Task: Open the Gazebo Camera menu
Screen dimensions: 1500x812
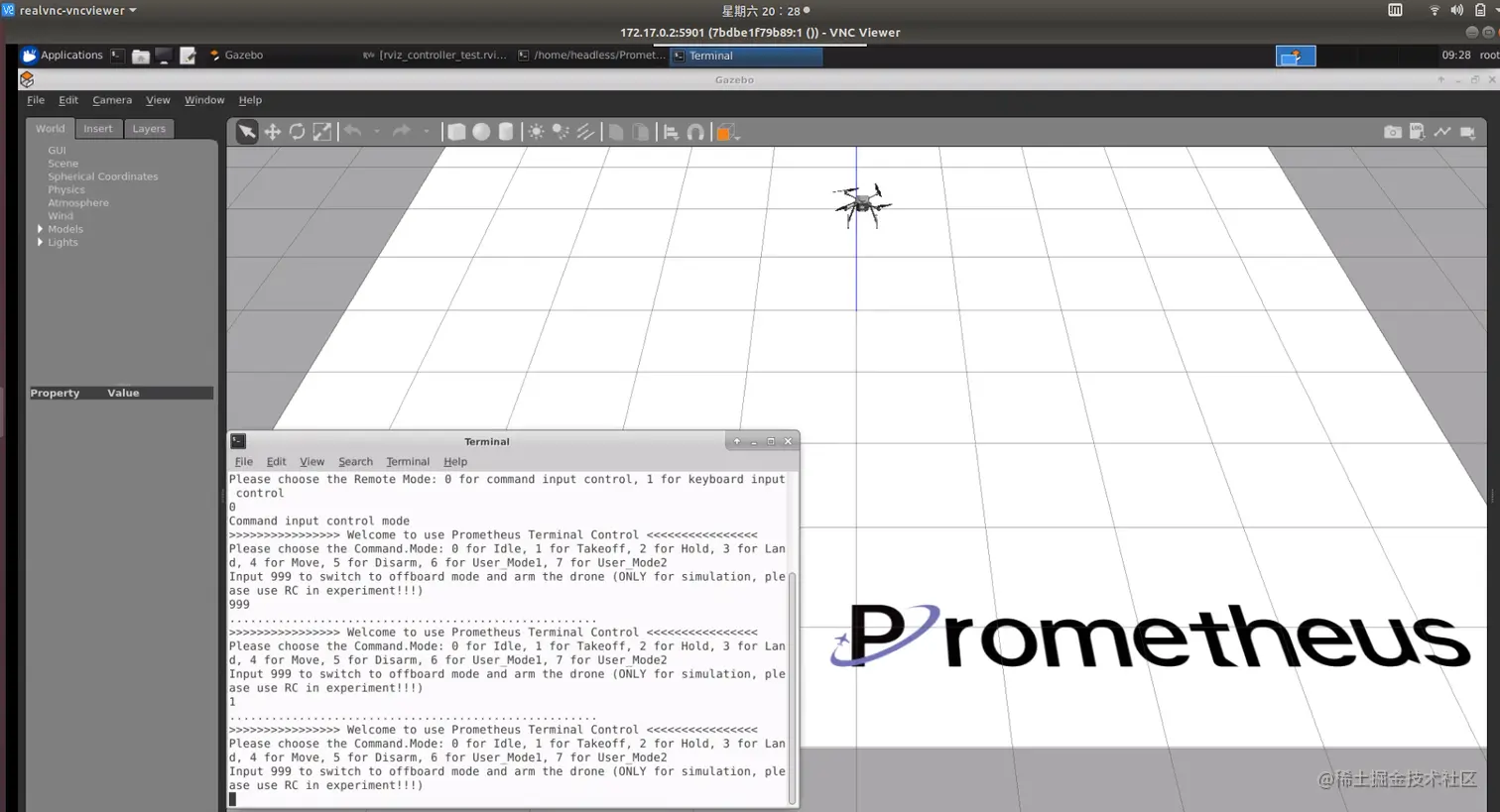Action: coord(112,100)
